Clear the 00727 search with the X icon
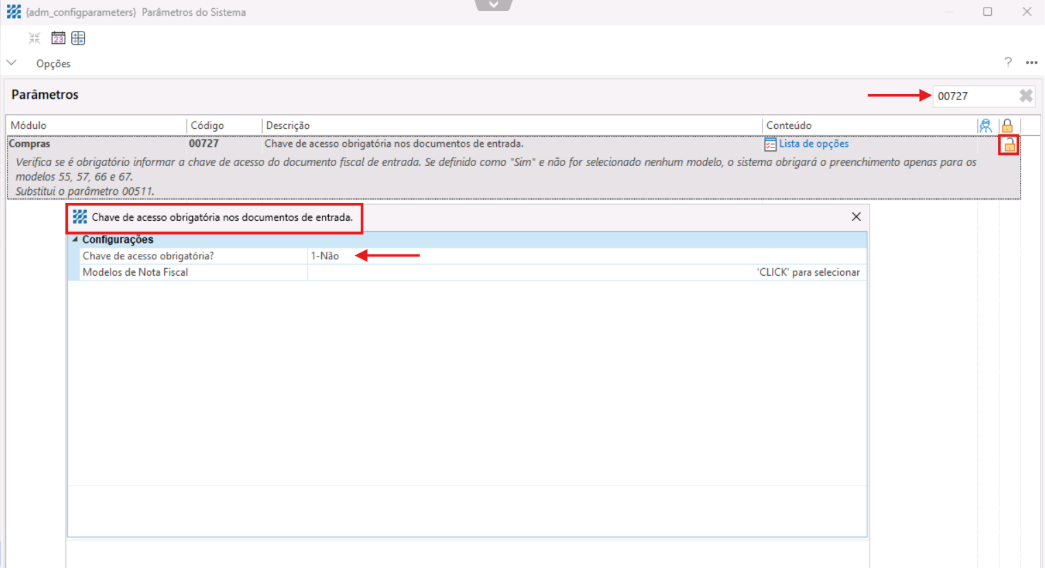This screenshot has width=1045, height=568. tap(1026, 96)
